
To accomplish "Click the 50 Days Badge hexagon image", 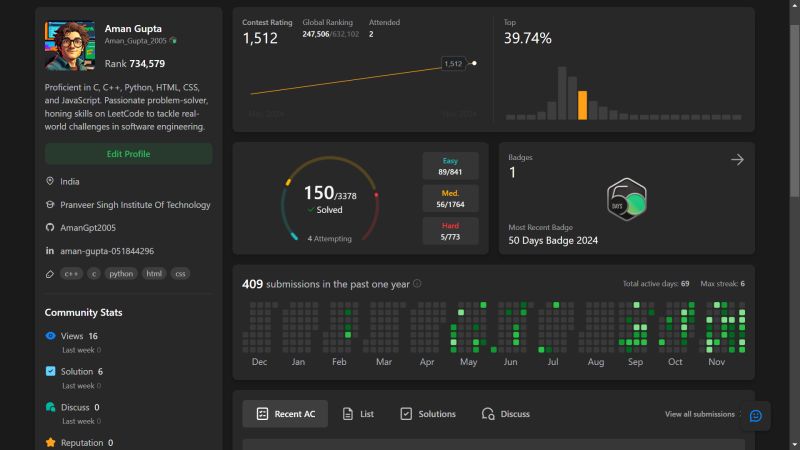I will (x=627, y=199).
